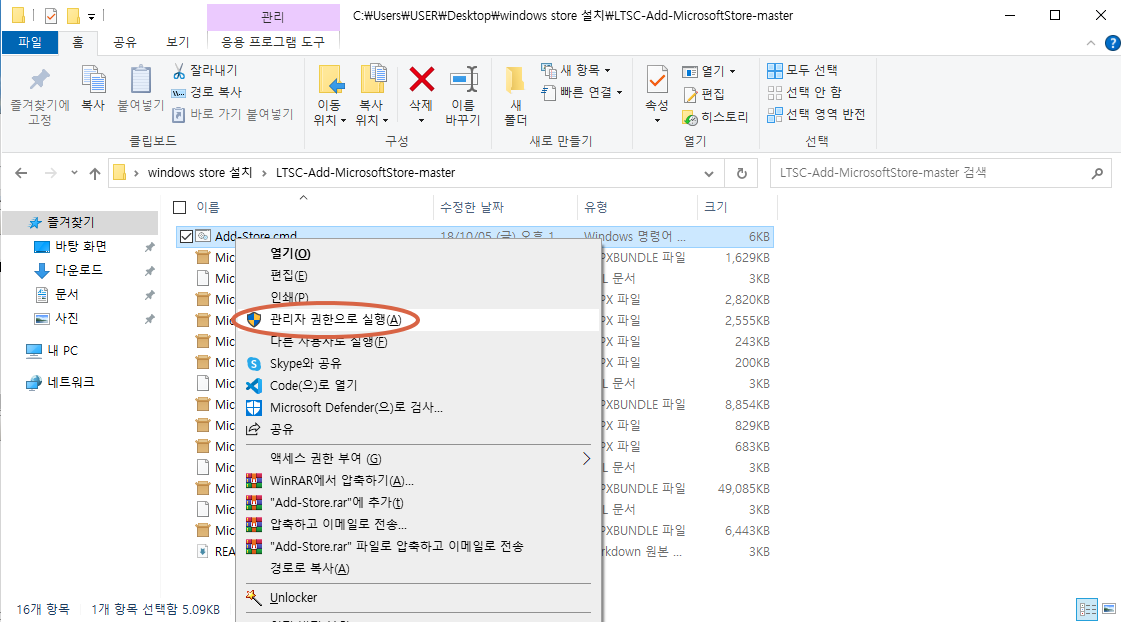Image resolution: width=1121 pixels, height=622 pixels.
Task: Click the Properties (속성) icon
Action: 657,79
